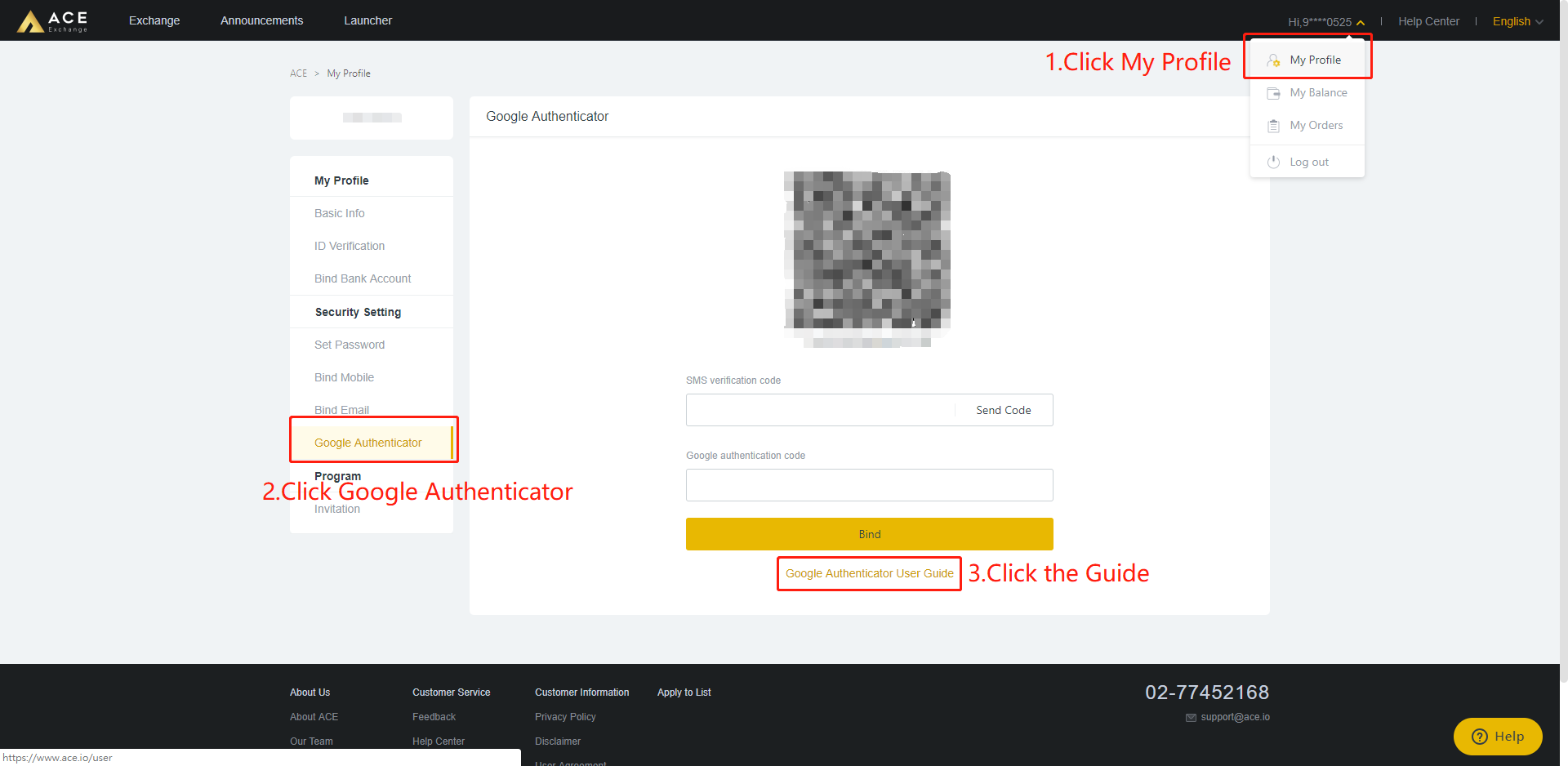Click the Customer Information footer heading

(x=581, y=693)
